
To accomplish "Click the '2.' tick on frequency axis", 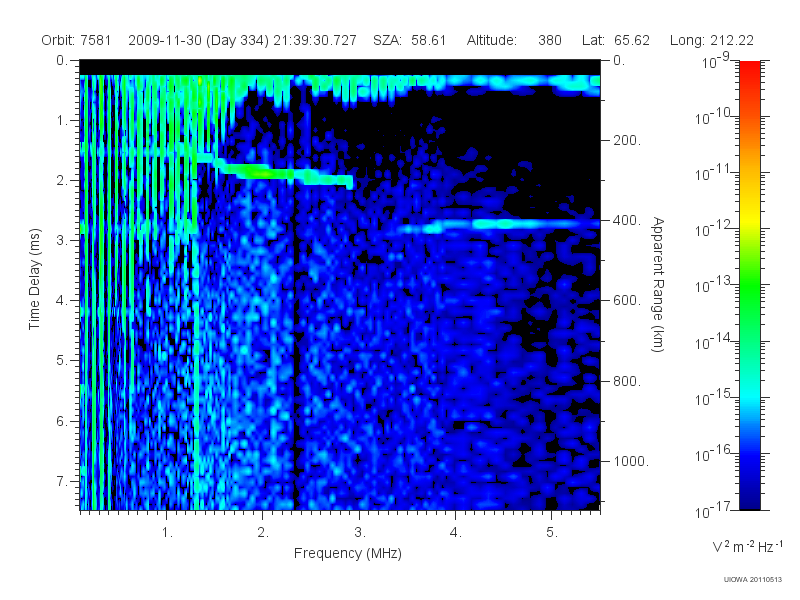I will (263, 533).
